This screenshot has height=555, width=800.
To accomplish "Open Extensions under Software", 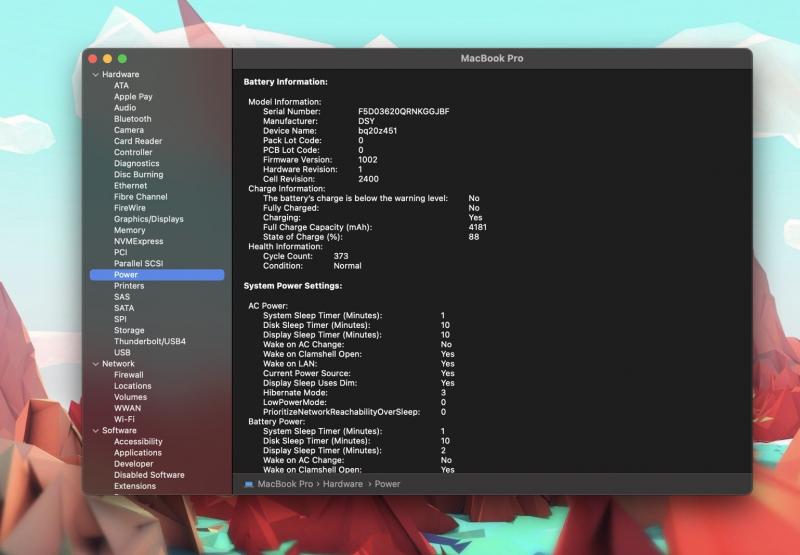I will pyautogui.click(x=135, y=486).
